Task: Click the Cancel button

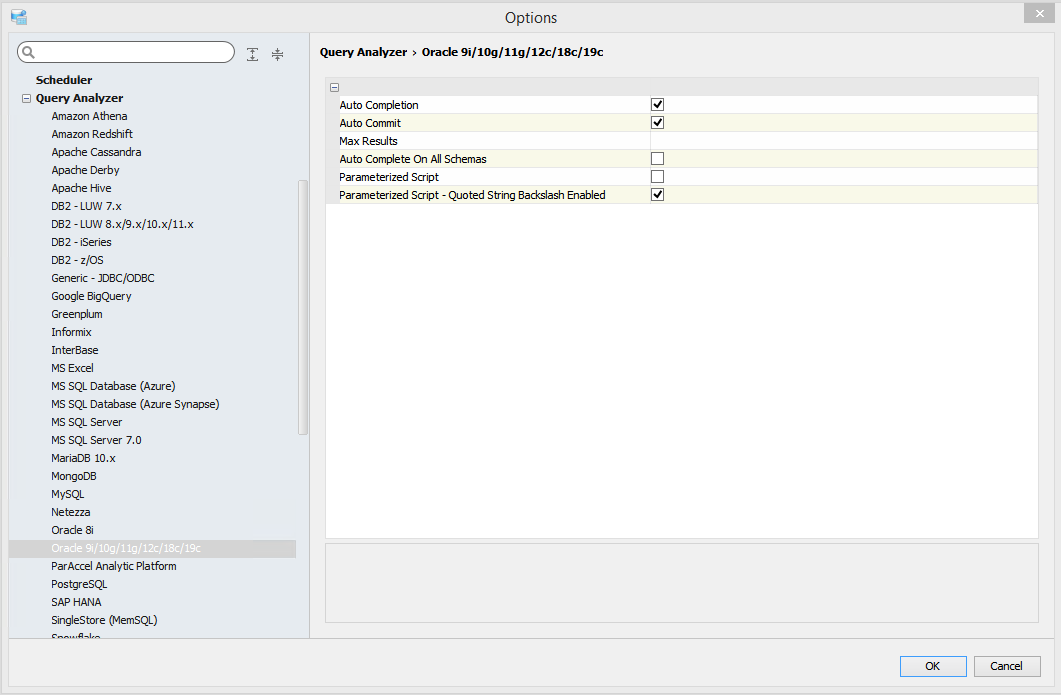Action: (x=1006, y=666)
